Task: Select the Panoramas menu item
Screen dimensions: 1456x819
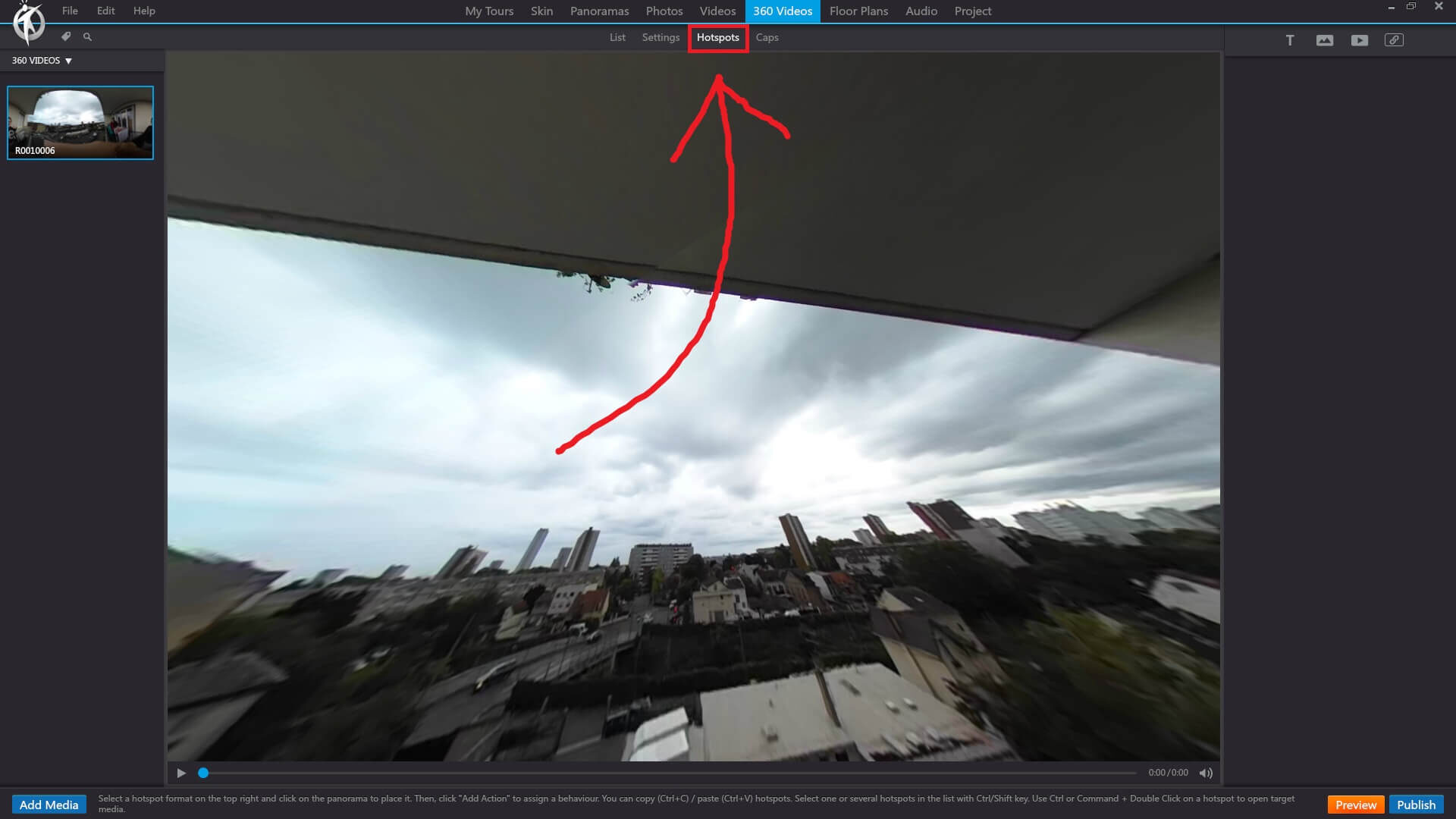Action: (598, 11)
